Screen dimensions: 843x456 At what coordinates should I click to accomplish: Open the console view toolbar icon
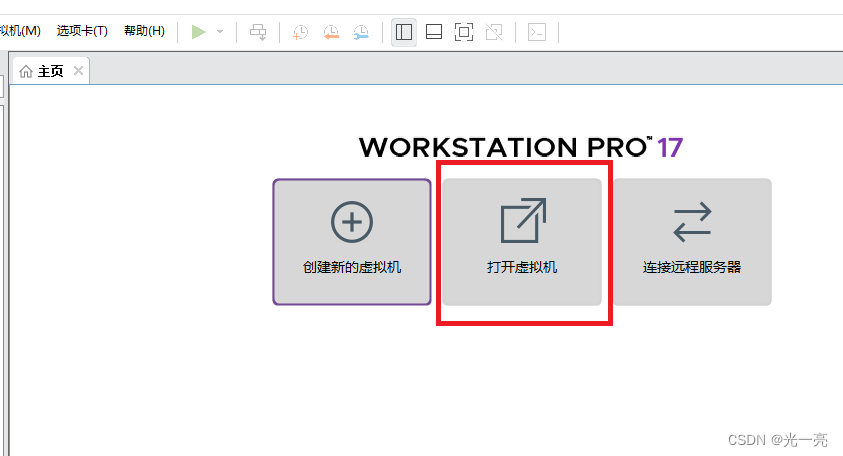click(x=537, y=32)
